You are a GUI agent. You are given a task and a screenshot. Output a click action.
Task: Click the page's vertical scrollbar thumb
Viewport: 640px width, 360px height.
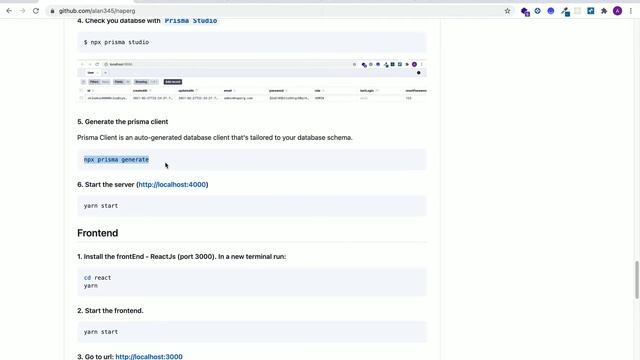[x=636, y=280]
